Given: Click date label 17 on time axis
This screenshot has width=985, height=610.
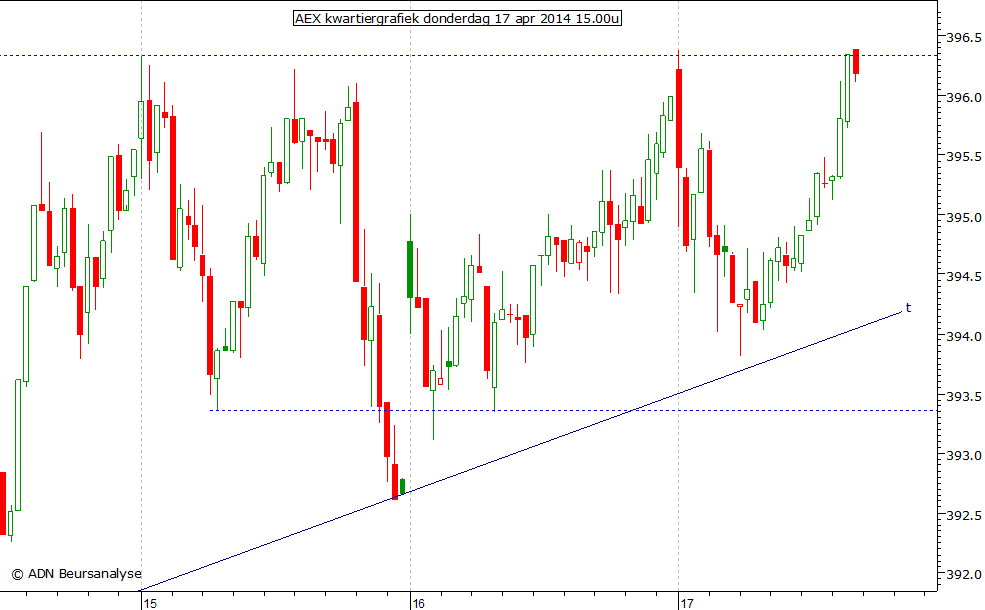Looking at the screenshot, I should click(x=687, y=604).
